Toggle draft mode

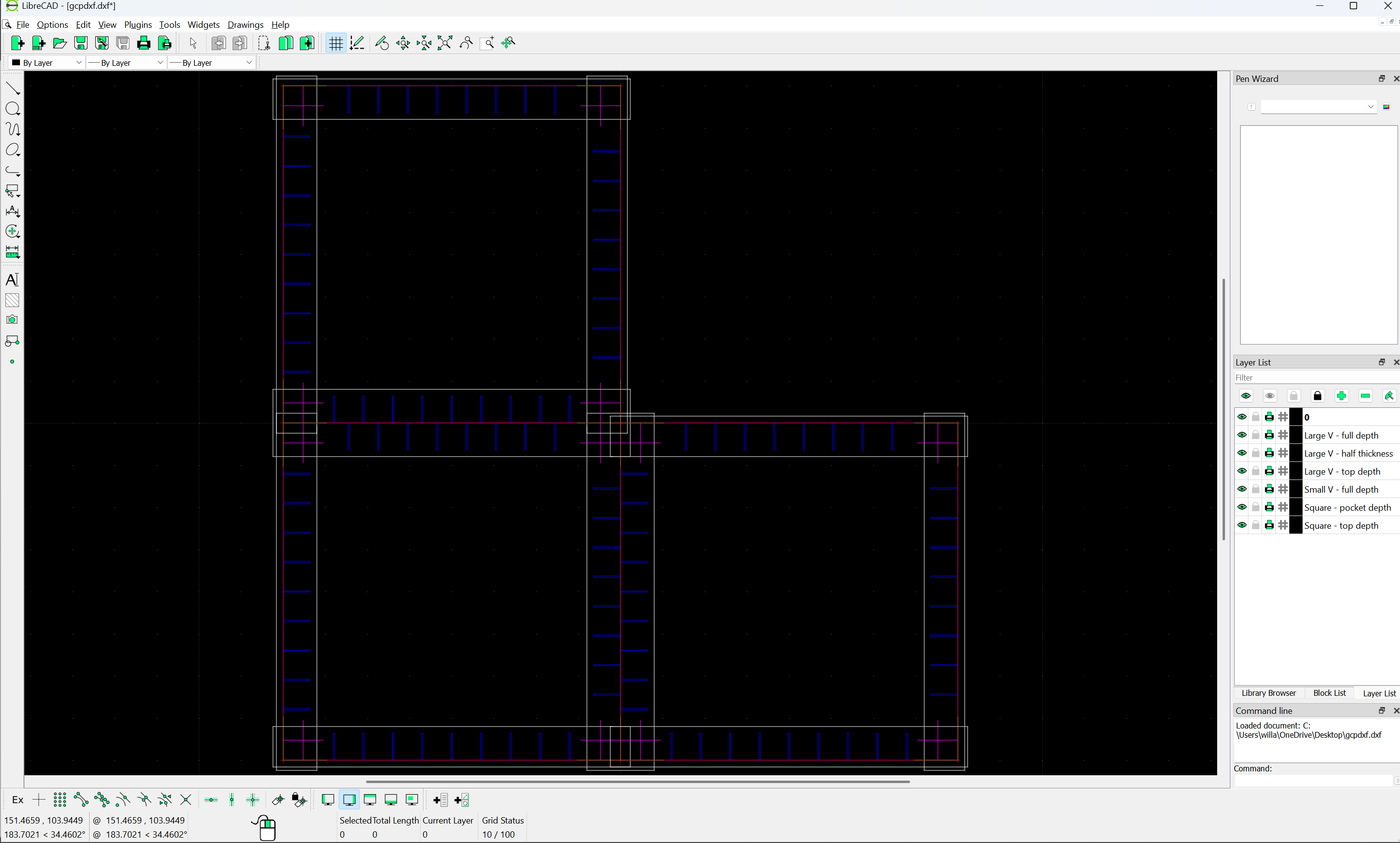357,43
